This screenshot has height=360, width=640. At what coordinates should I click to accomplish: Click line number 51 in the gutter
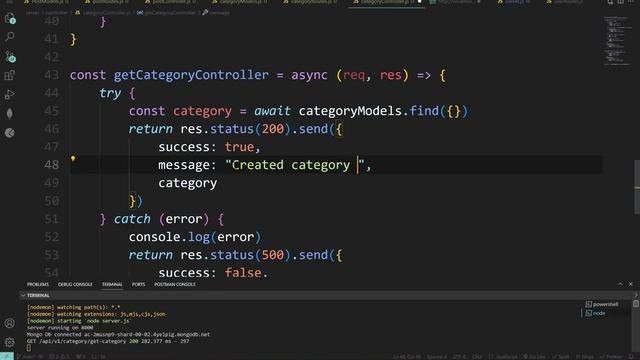click(51, 219)
